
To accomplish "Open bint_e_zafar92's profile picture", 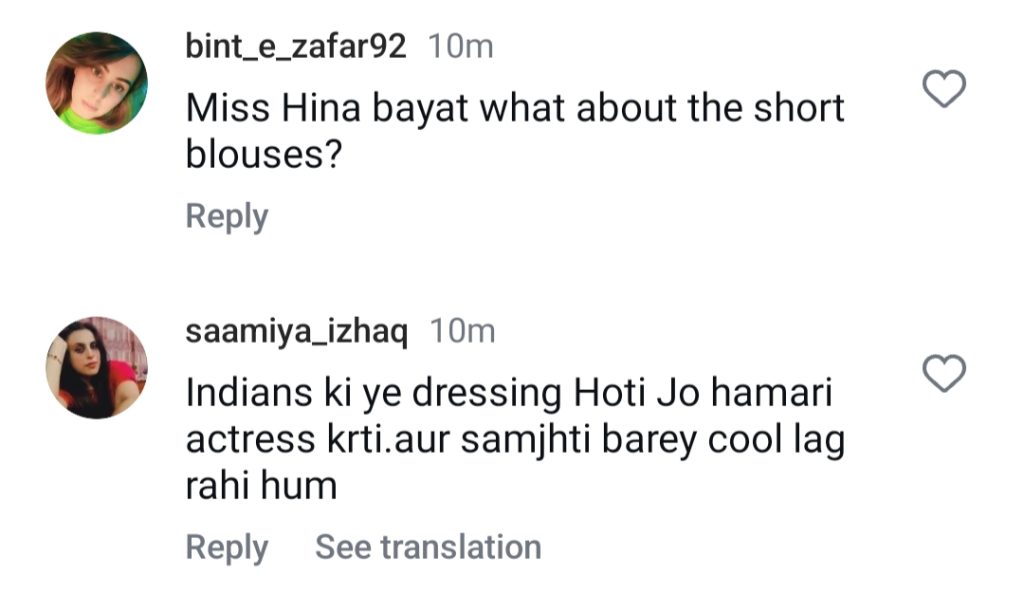I will point(97,83).
